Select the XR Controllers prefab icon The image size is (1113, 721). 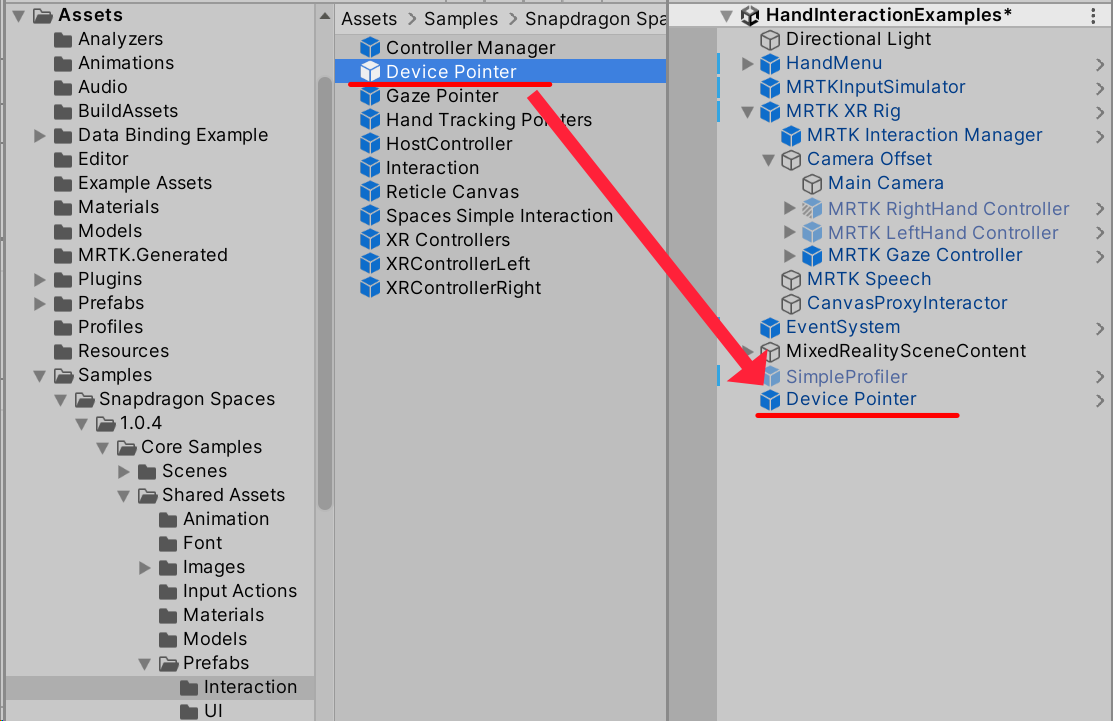pos(370,240)
